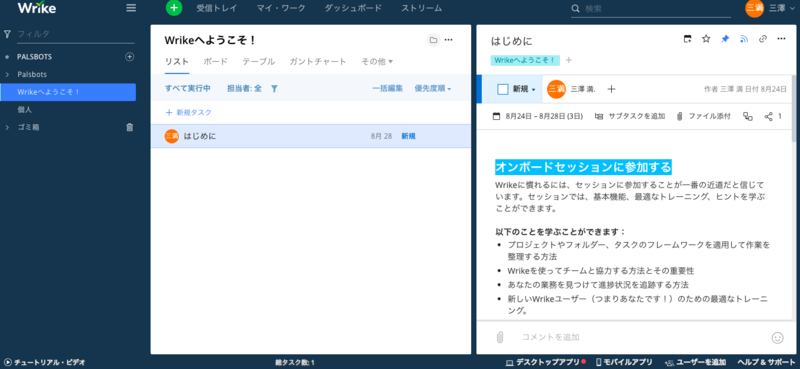800x369 pixels.
Task: Click the オンボードセッションに参加する heading
Action: (x=584, y=167)
